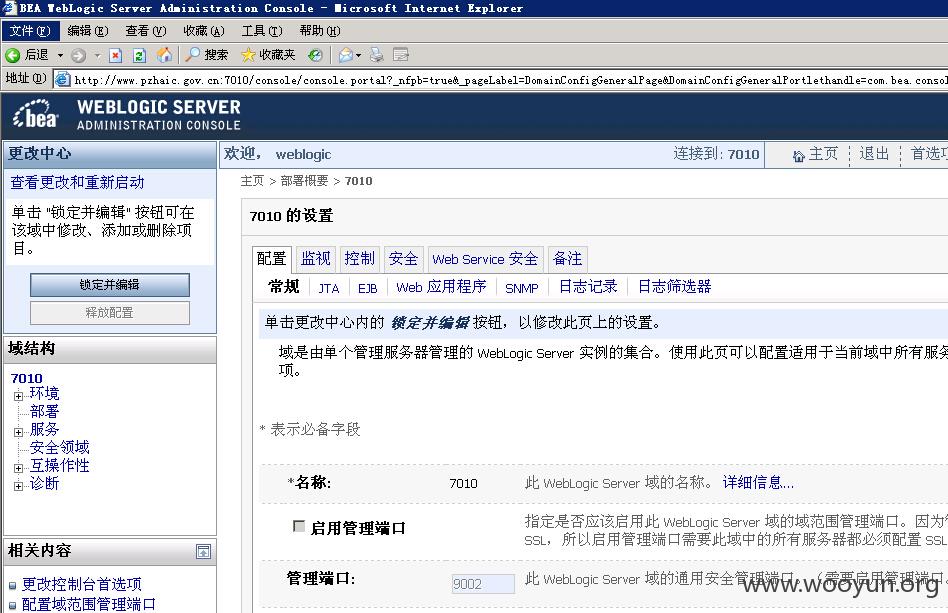
Task: Open the Mail icon dropdown arrow
Action: (359, 56)
